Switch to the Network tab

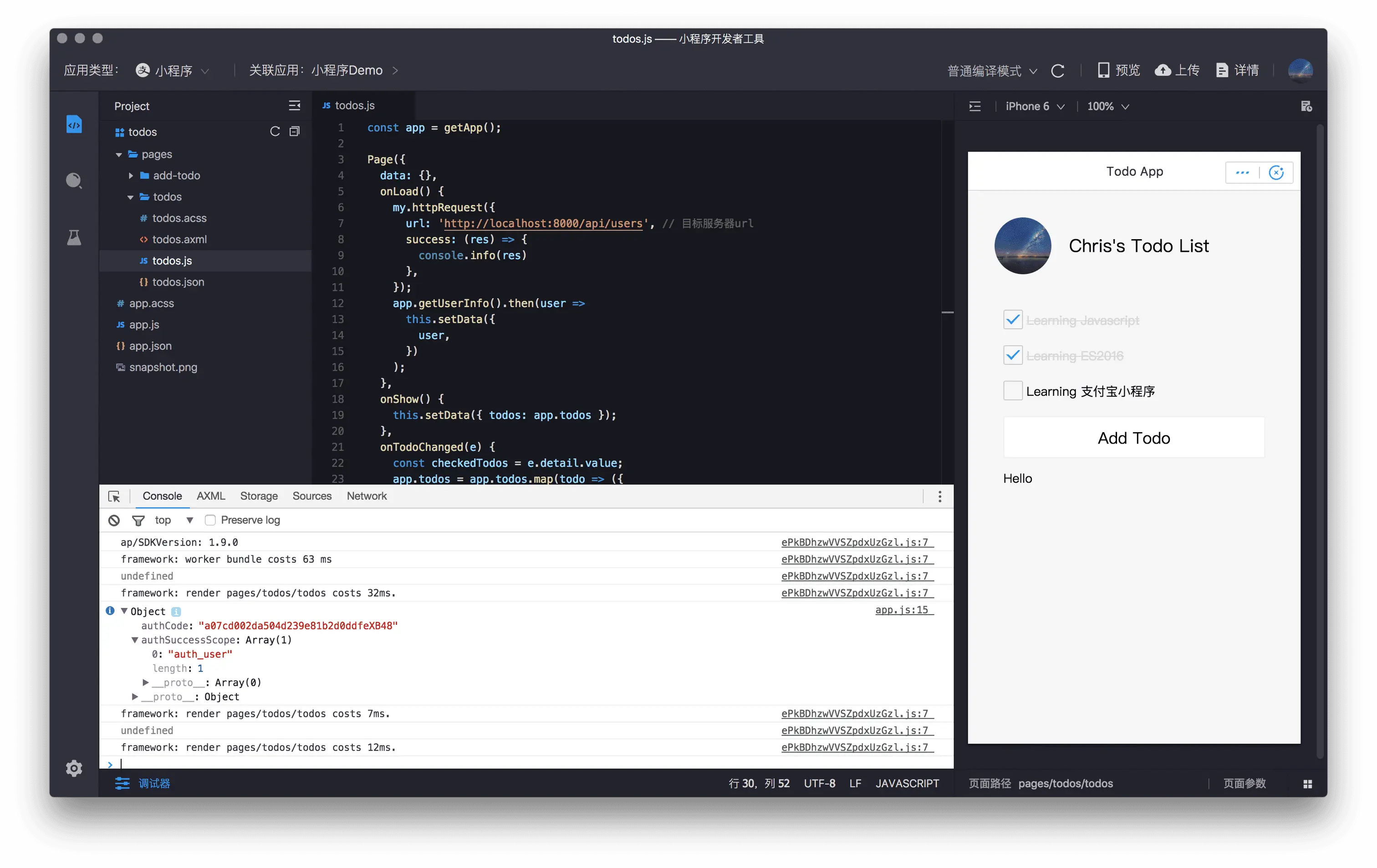tap(367, 496)
